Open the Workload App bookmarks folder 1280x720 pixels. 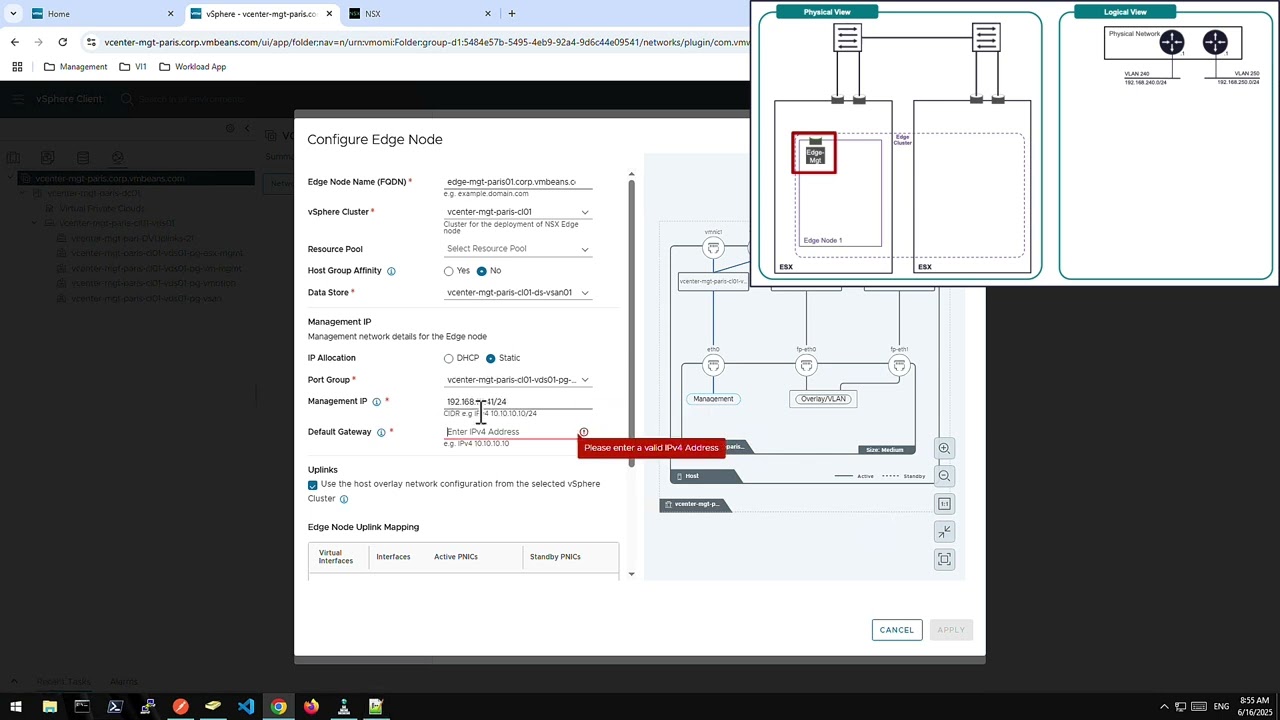point(192,67)
